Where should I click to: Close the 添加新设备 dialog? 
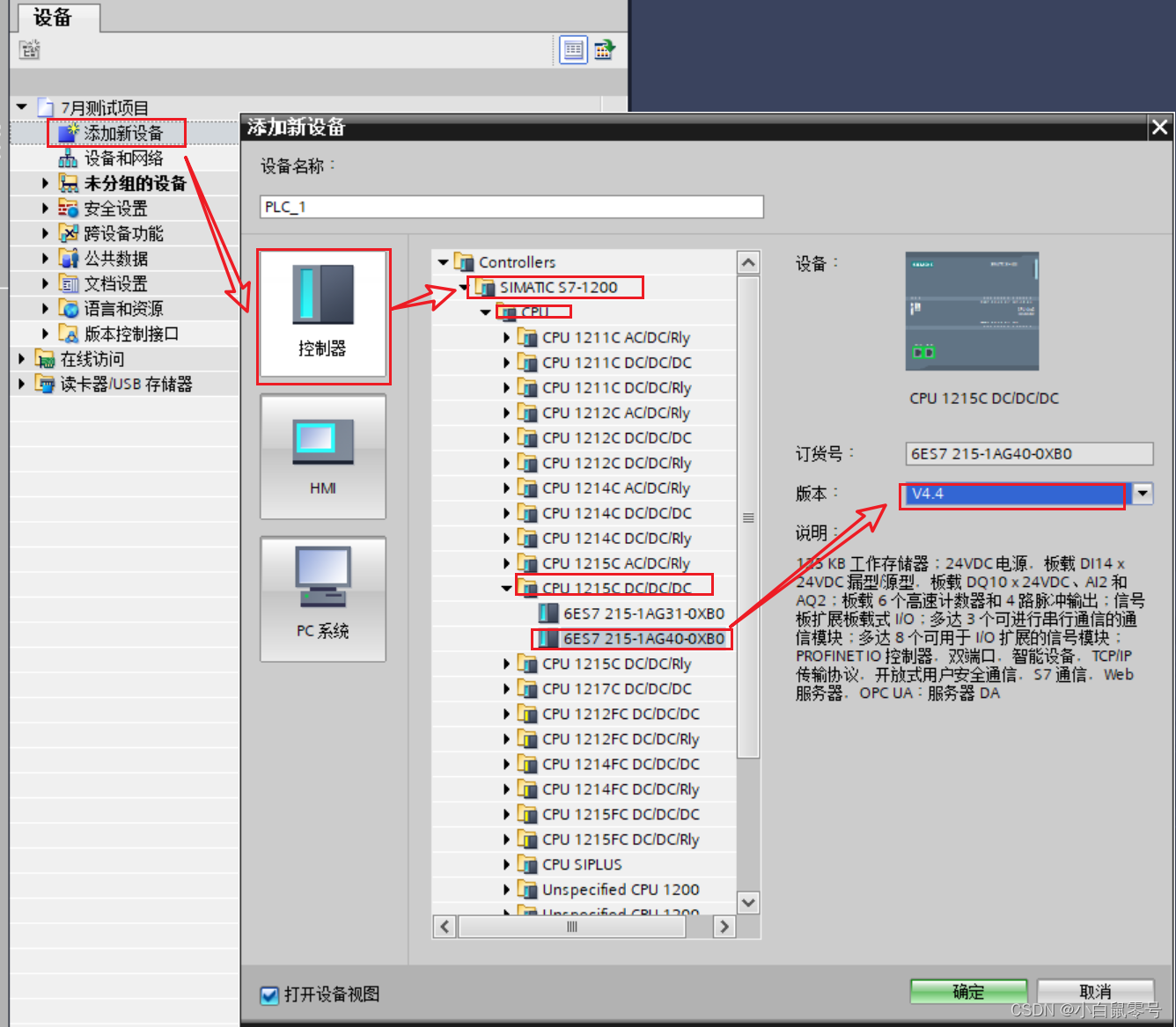1159,128
